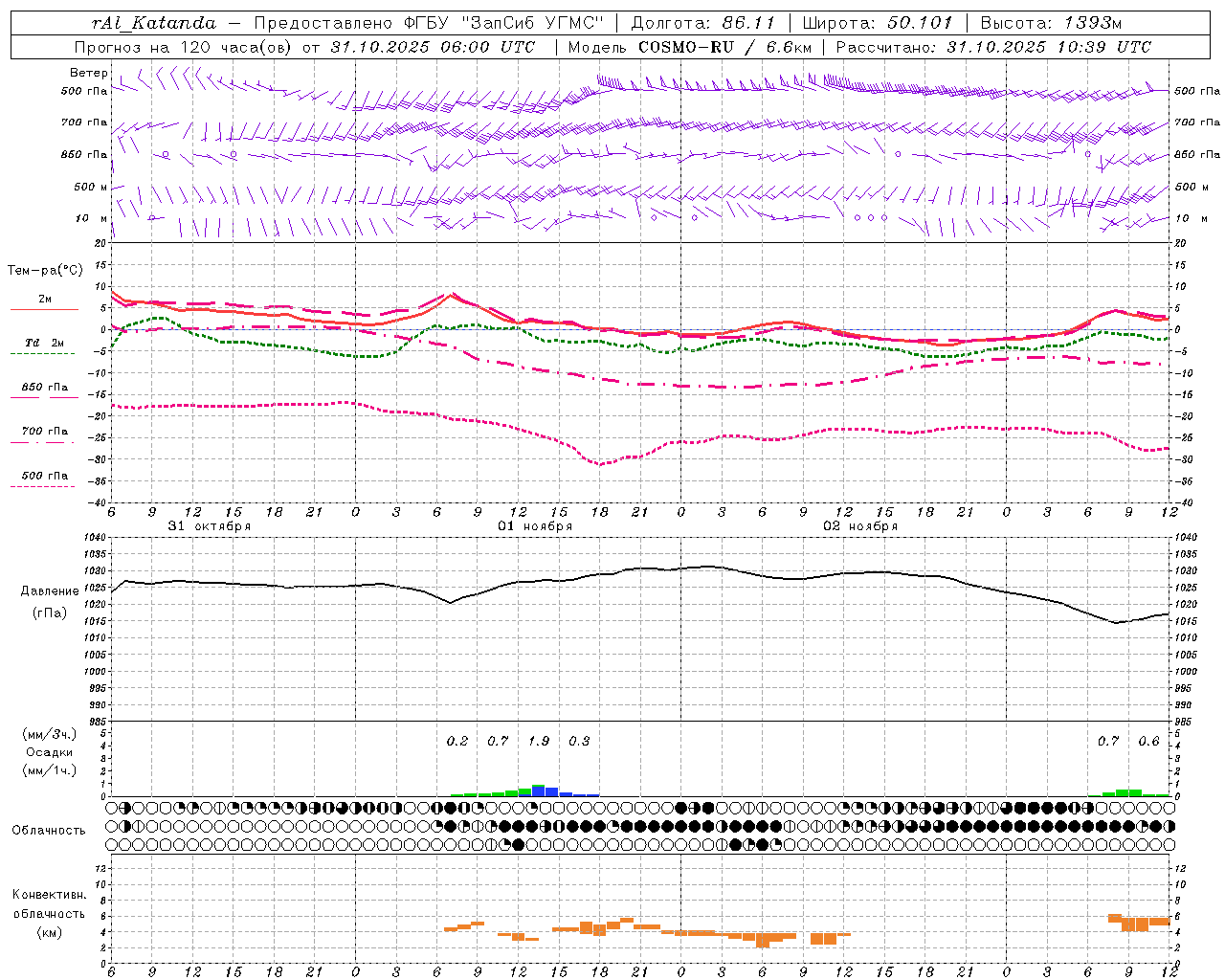Click the "0.6" precipitation amount value

(1148, 741)
